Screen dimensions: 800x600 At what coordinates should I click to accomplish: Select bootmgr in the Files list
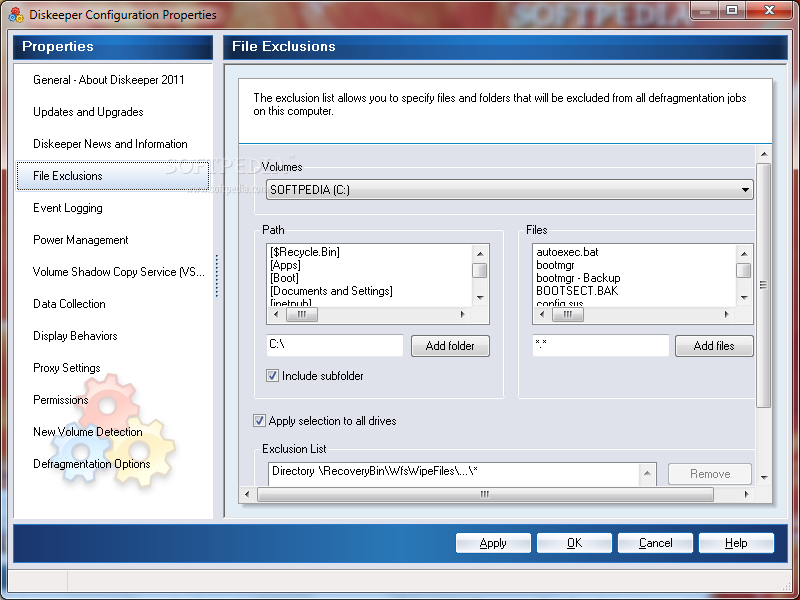[555, 265]
